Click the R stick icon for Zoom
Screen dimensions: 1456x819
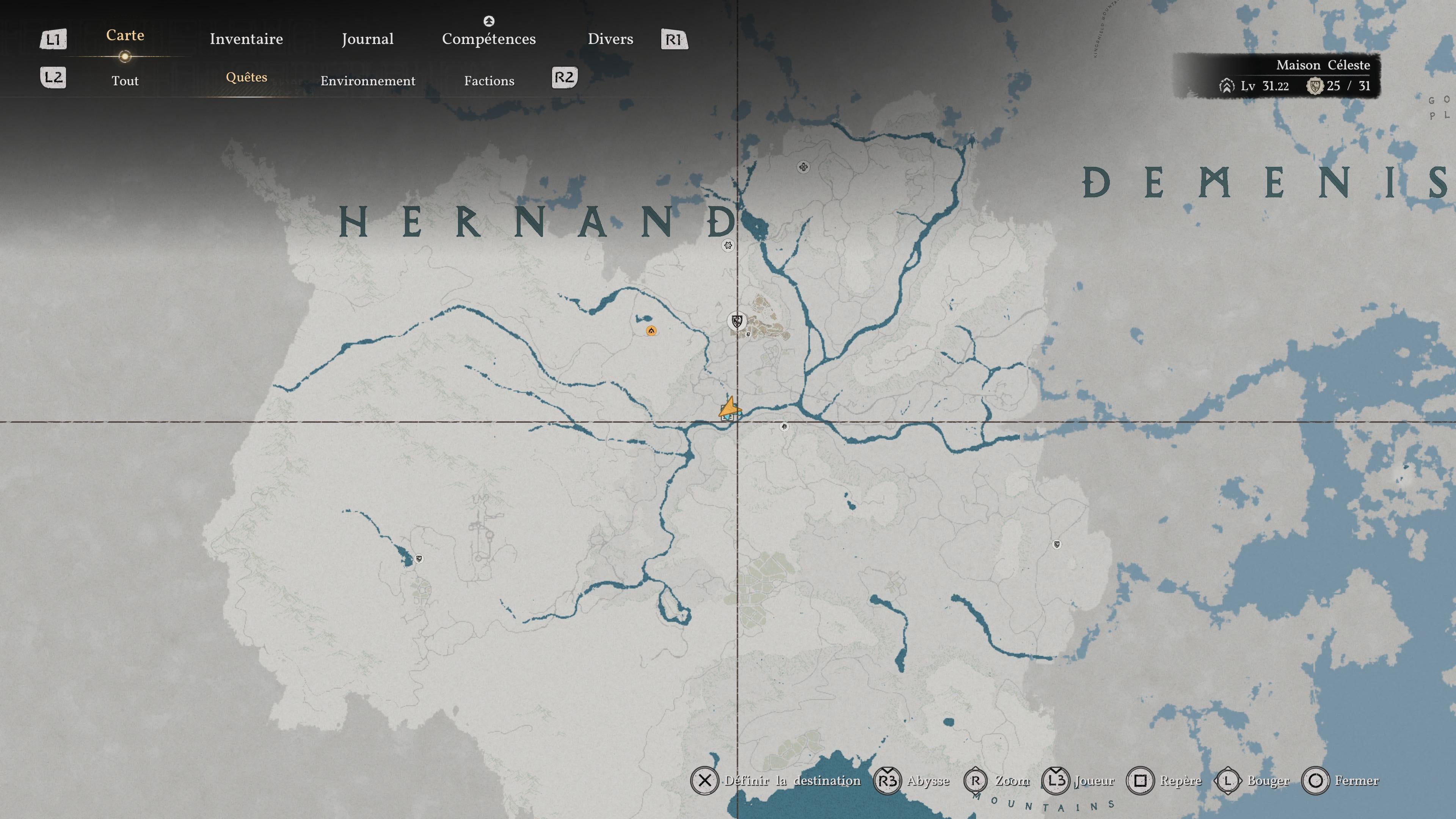click(x=976, y=781)
